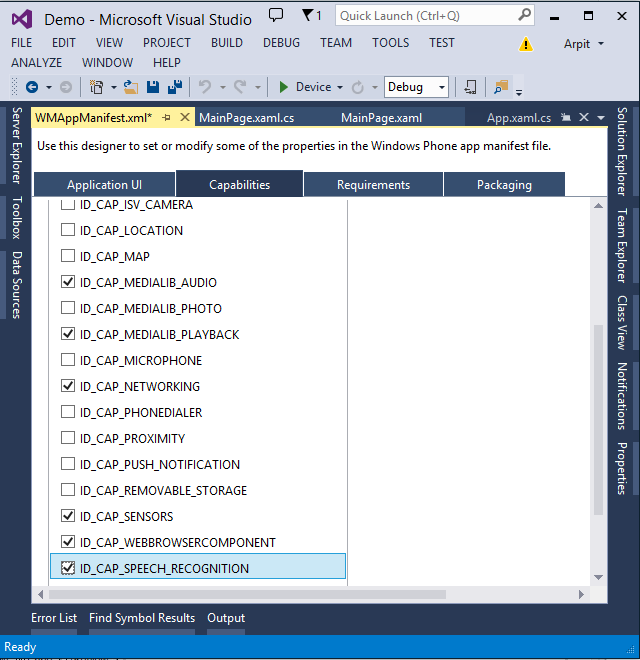Tick the ID_CAP_MICROPHONE checkbox
Image resolution: width=640 pixels, height=660 pixels.
[68, 360]
